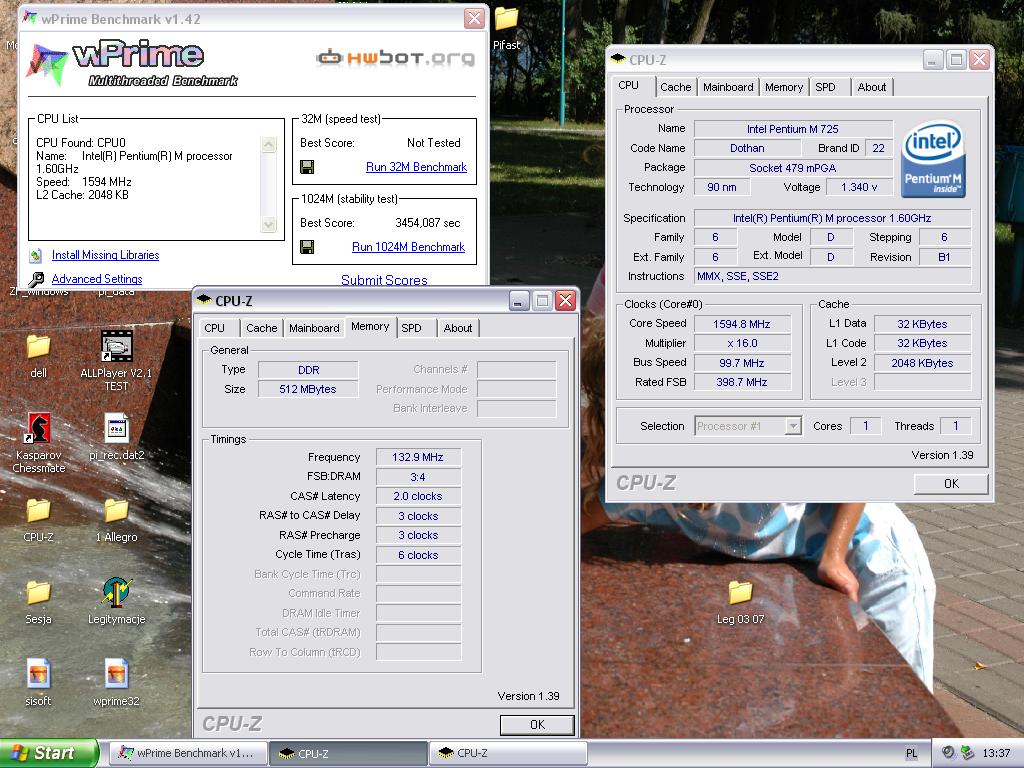The width and height of the screenshot is (1024, 768).
Task: Click the FSB:DRAM value 3:4
Action: click(418, 477)
